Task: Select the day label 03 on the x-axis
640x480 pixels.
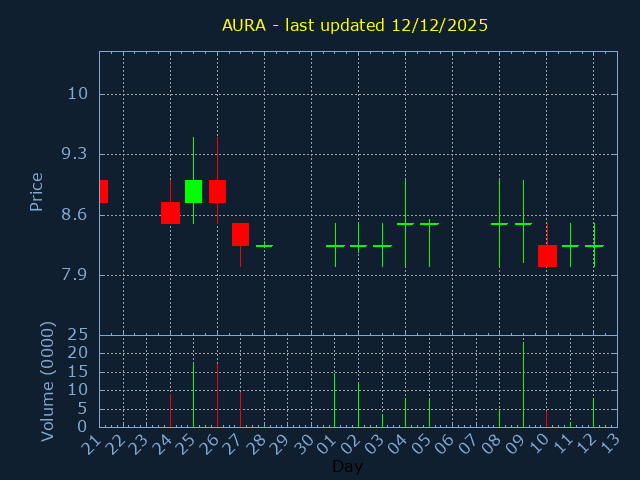Action: [373, 444]
